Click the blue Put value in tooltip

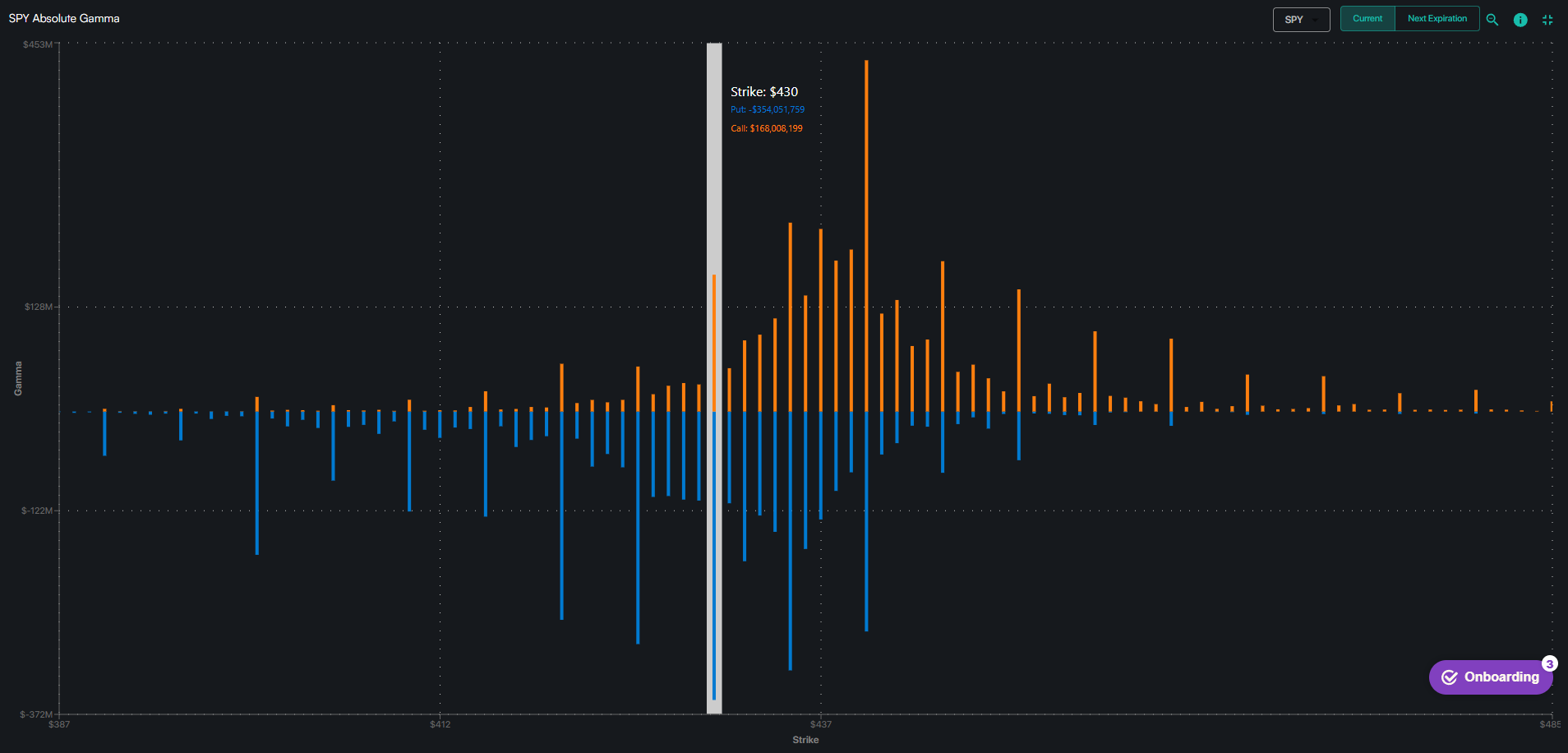tap(768, 110)
